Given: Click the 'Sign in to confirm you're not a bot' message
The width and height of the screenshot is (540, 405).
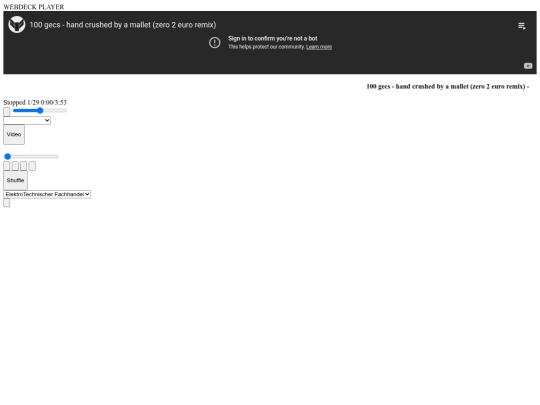Looking at the screenshot, I should pyautogui.click(x=272, y=39).
